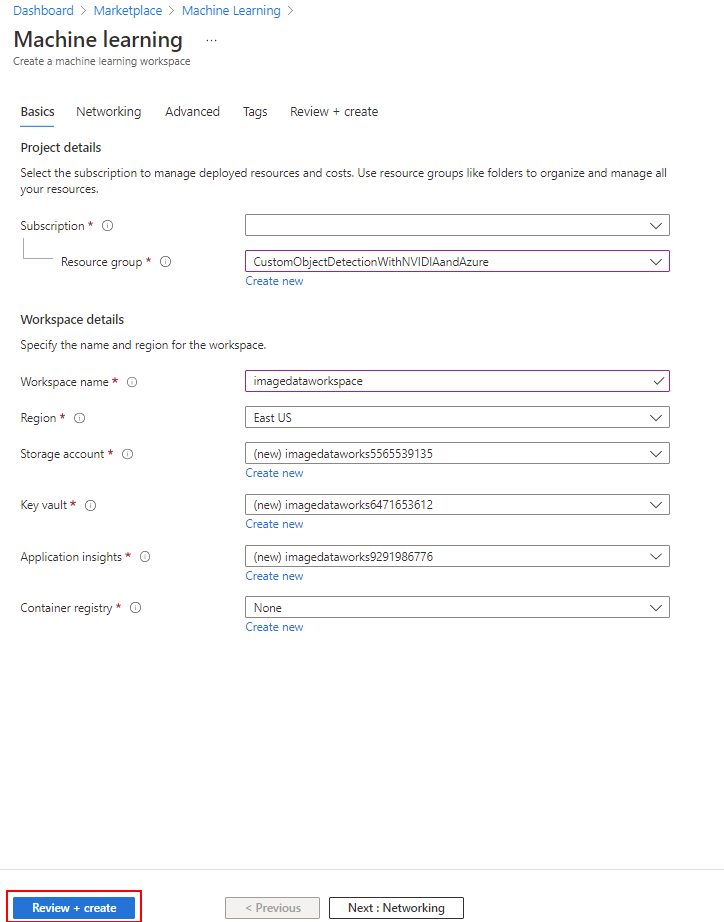Viewport: 724px width, 922px height.
Task: Create new key vault link
Action: [x=274, y=524]
